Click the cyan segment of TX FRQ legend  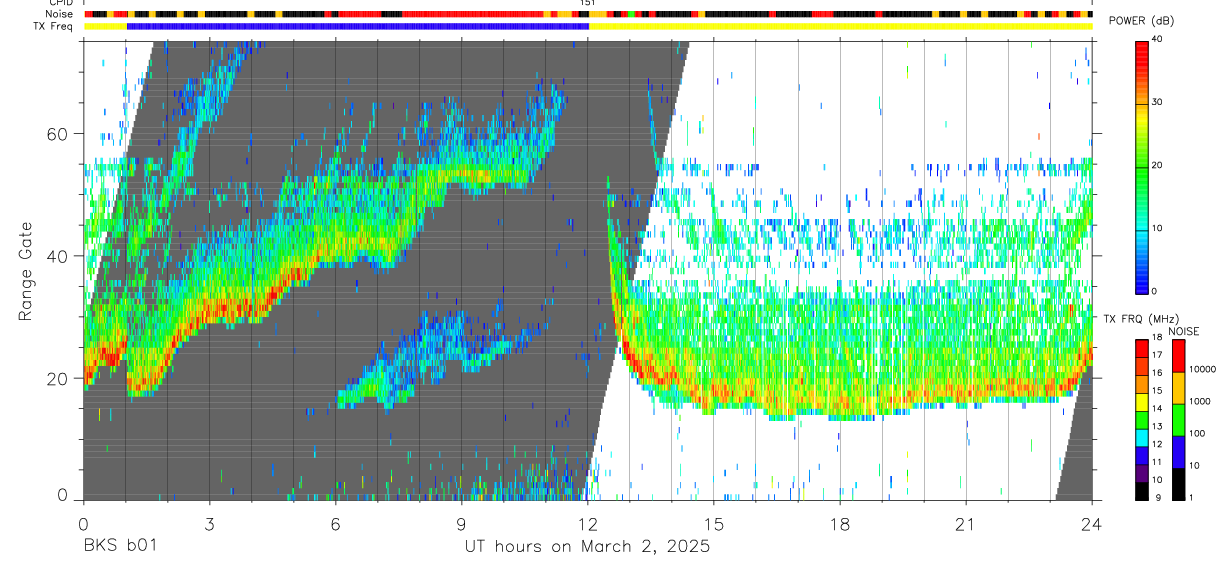[x=1142, y=438]
